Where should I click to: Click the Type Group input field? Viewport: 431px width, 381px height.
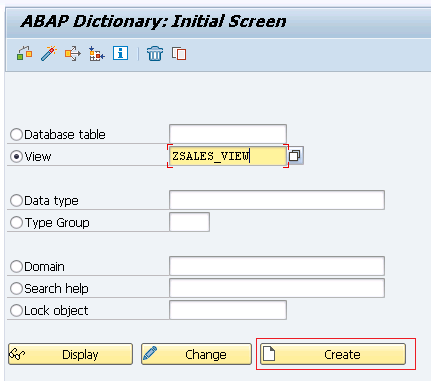click(189, 222)
